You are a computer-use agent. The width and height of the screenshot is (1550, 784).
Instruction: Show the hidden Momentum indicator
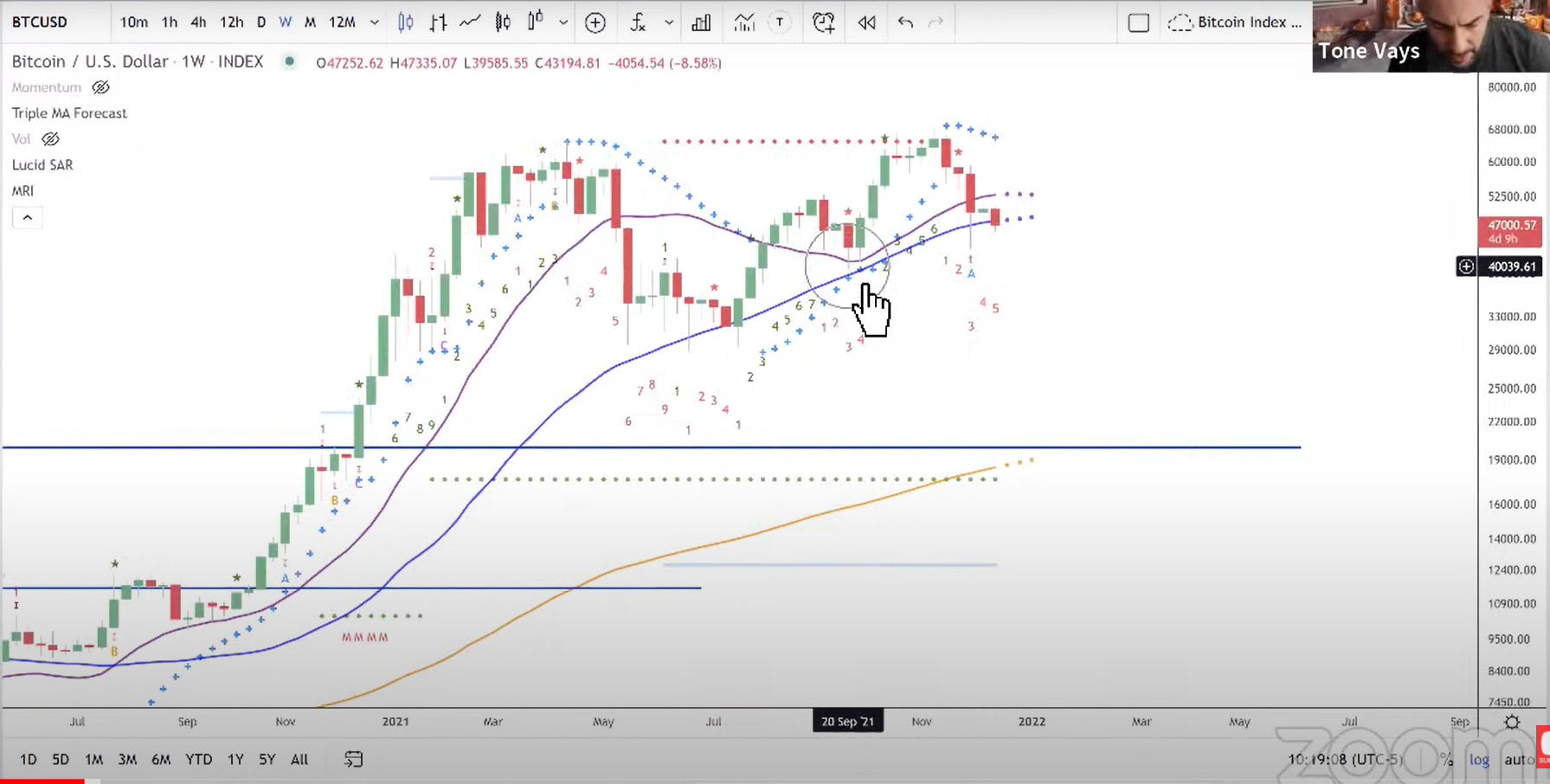coord(101,87)
